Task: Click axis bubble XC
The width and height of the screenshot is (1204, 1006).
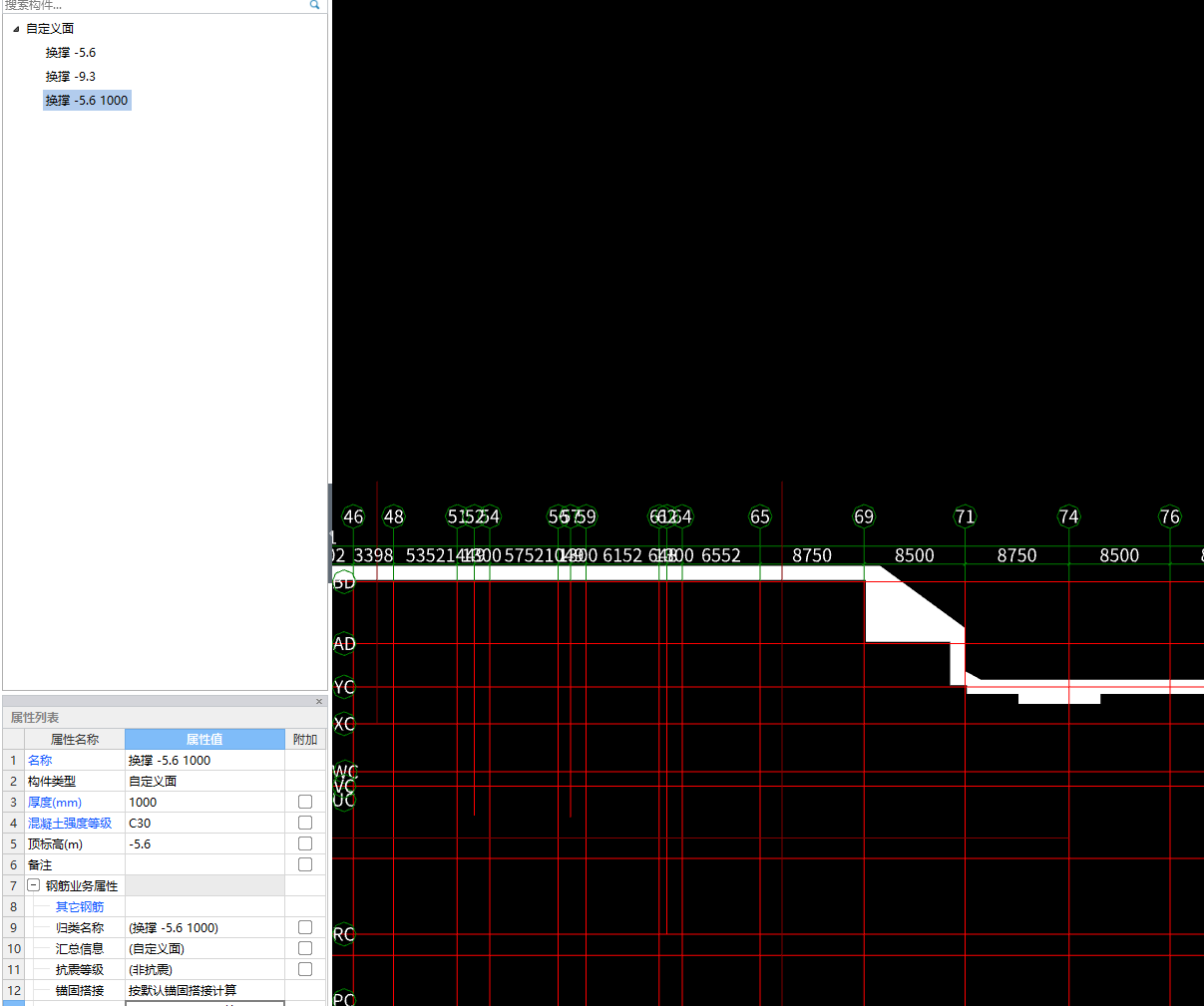Action: (x=344, y=724)
